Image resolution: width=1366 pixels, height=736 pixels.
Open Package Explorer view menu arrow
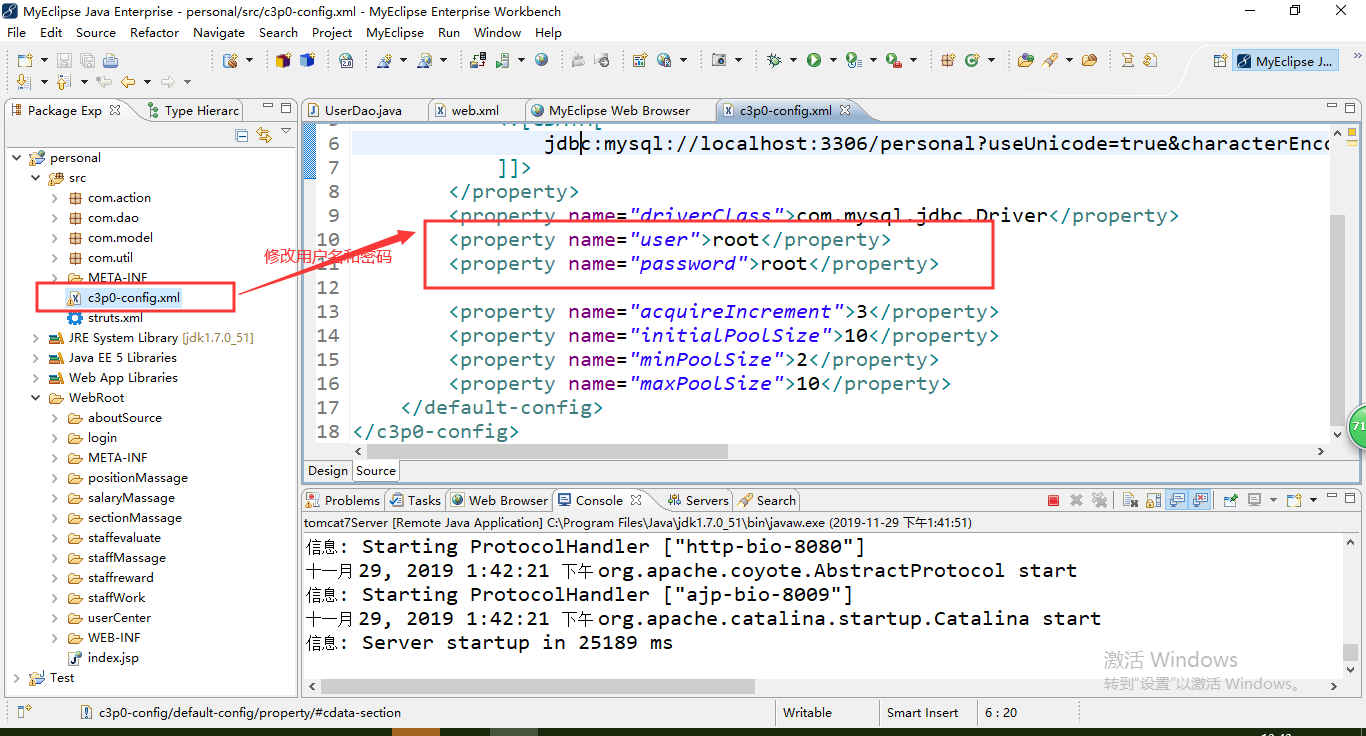286,132
